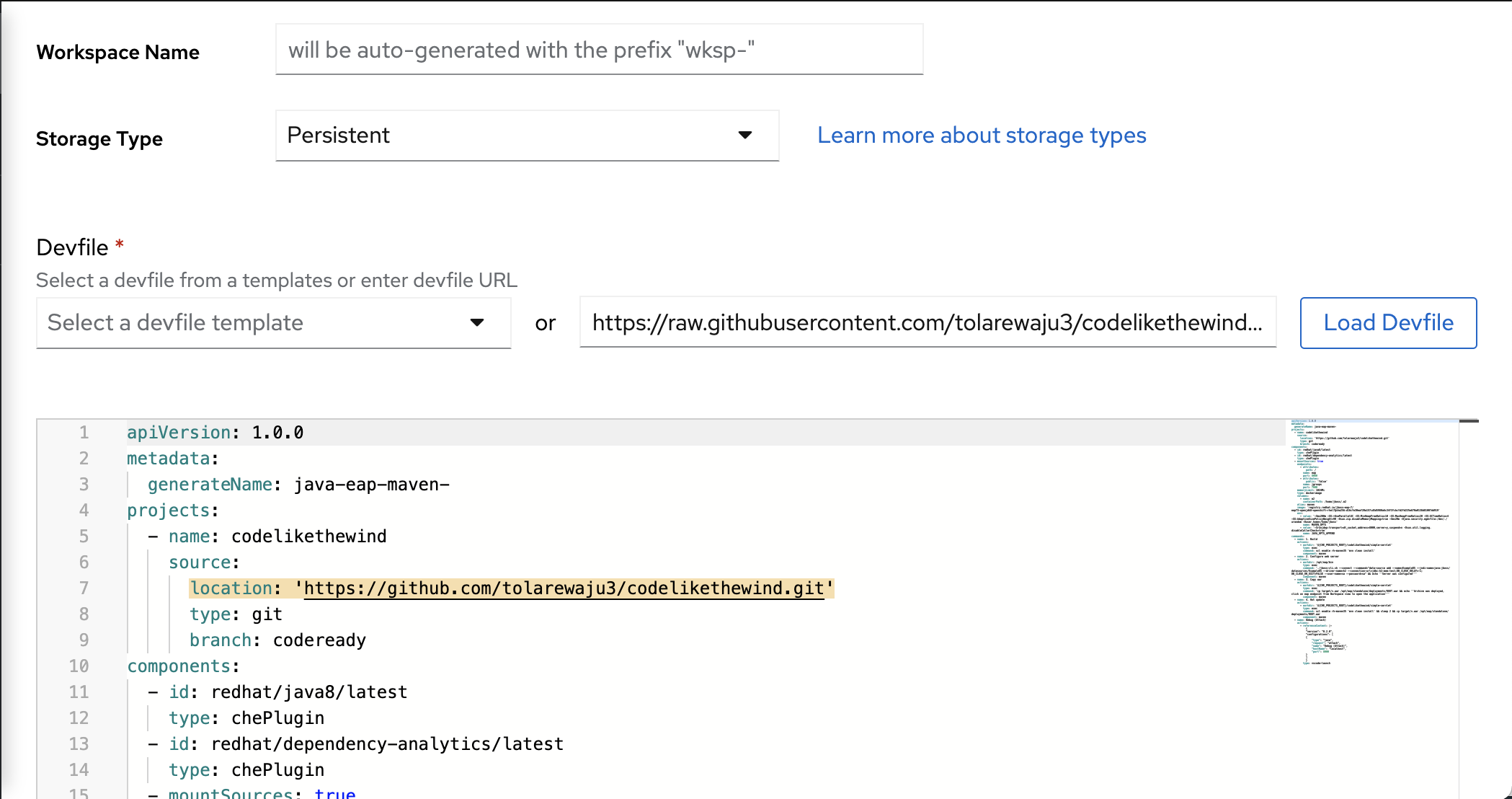The width and height of the screenshot is (1512, 799).
Task: Open Learn more about storage types link
Action: [981, 135]
